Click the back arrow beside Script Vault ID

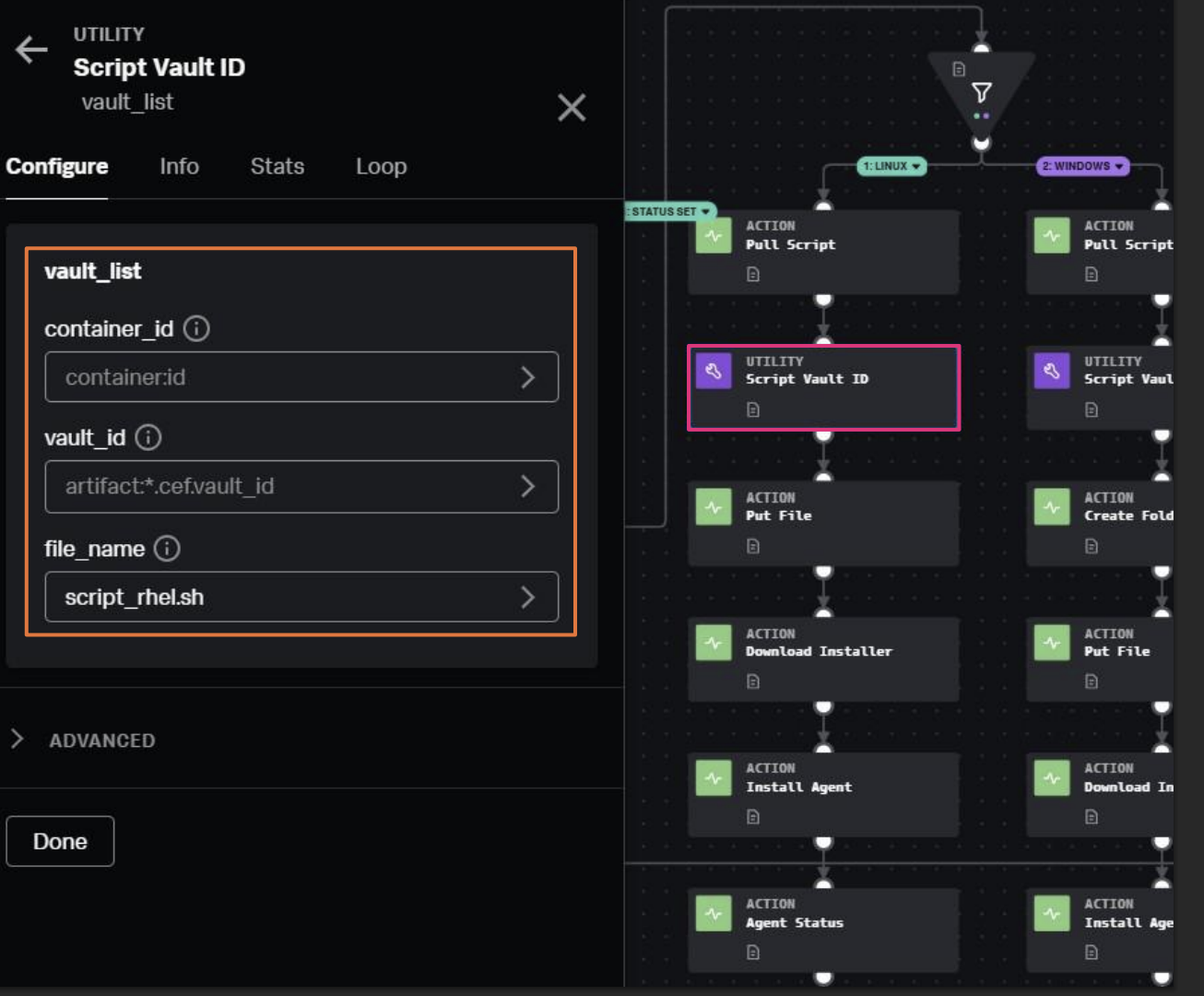point(31,50)
